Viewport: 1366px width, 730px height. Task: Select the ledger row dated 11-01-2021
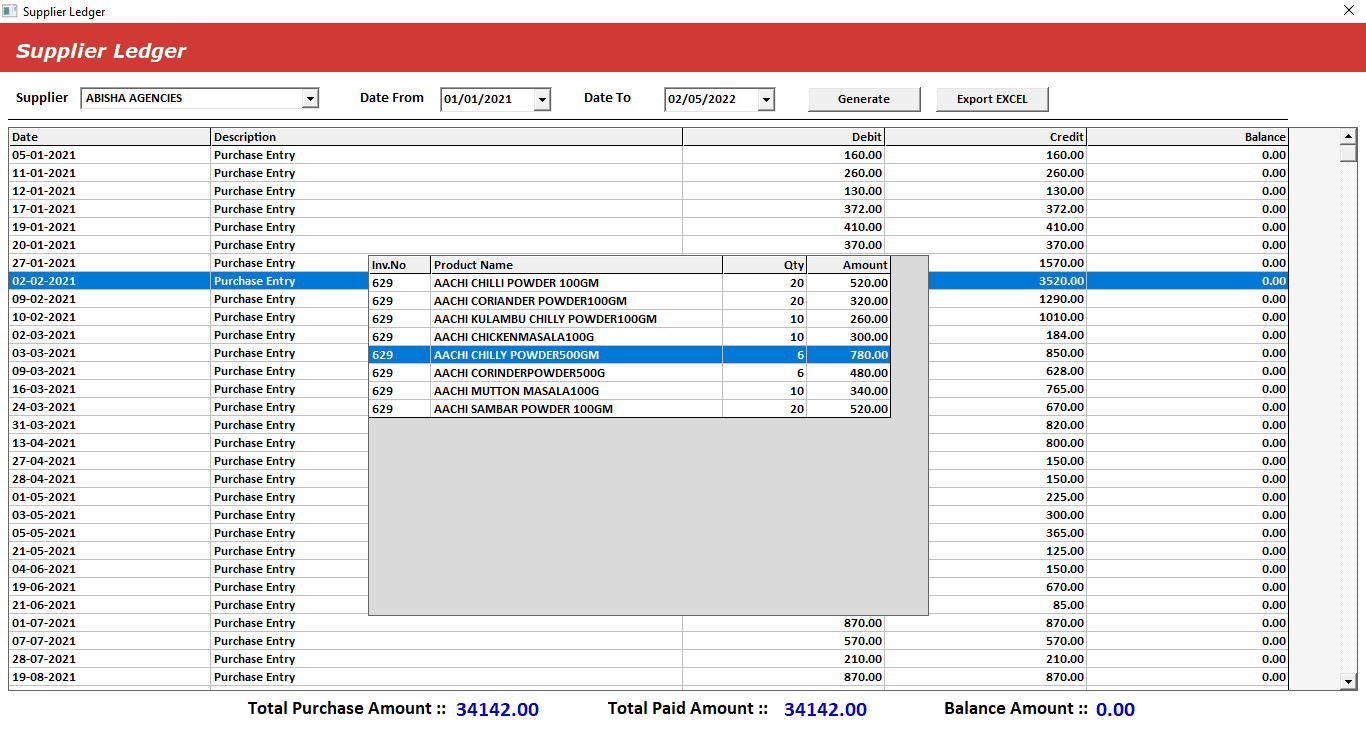point(648,173)
